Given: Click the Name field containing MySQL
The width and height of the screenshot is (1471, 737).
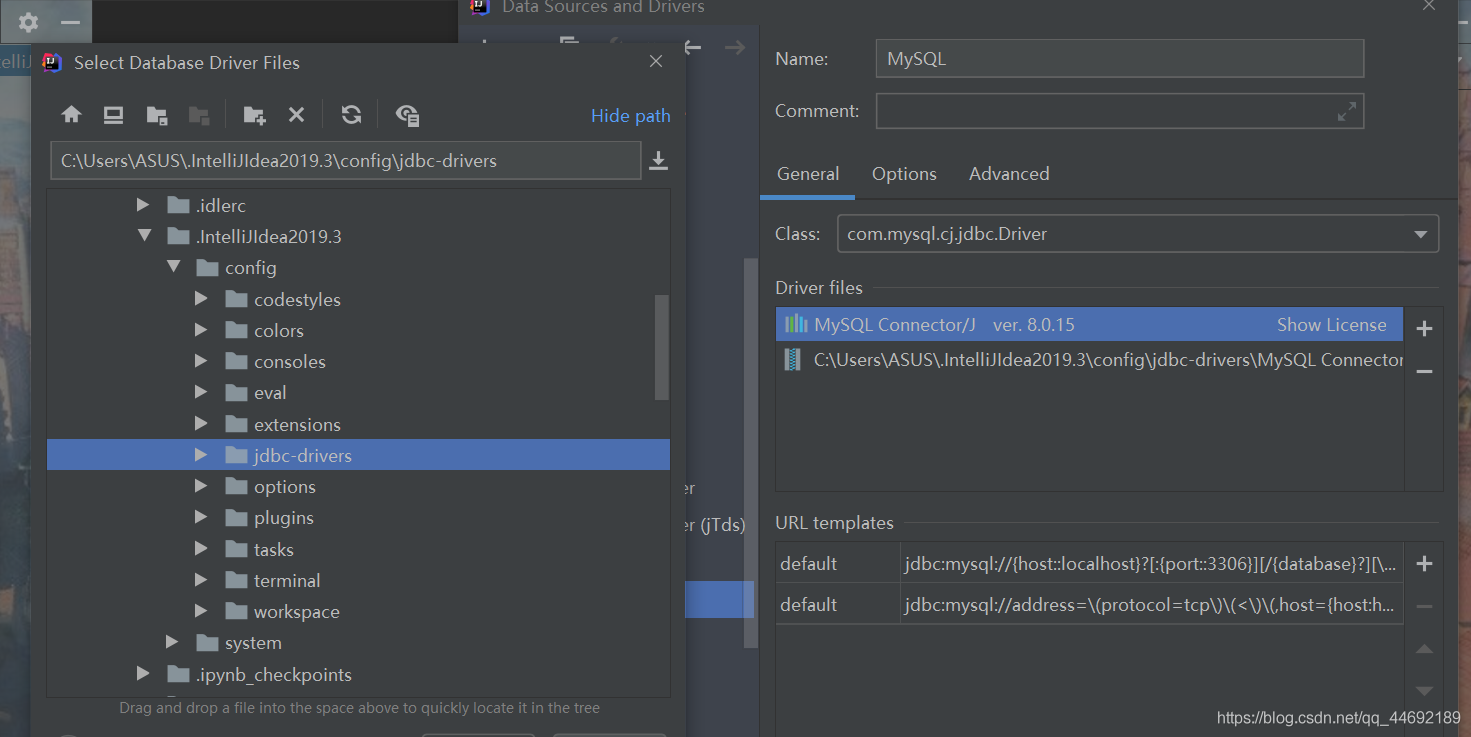Looking at the screenshot, I should click(x=1120, y=59).
